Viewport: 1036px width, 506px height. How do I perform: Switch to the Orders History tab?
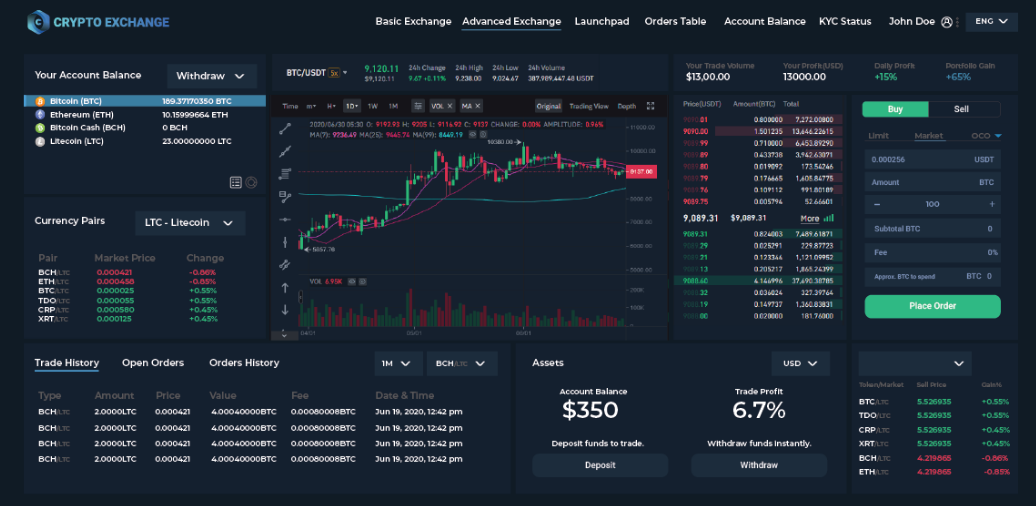(x=244, y=363)
